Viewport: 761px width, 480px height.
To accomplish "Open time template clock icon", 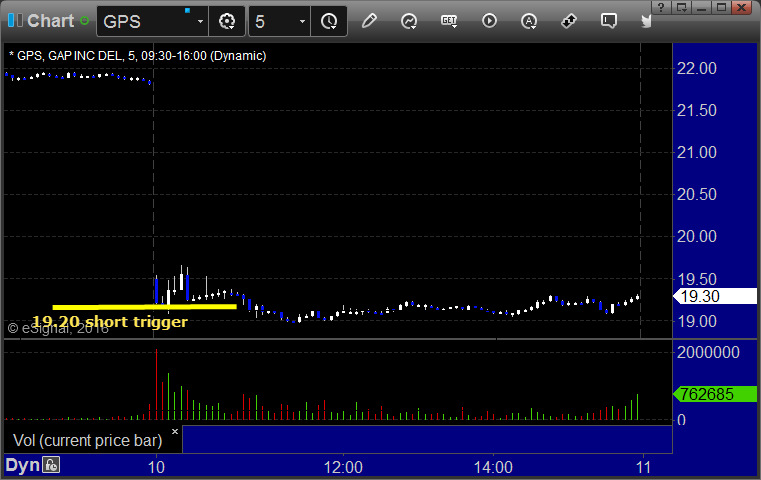I will (329, 20).
